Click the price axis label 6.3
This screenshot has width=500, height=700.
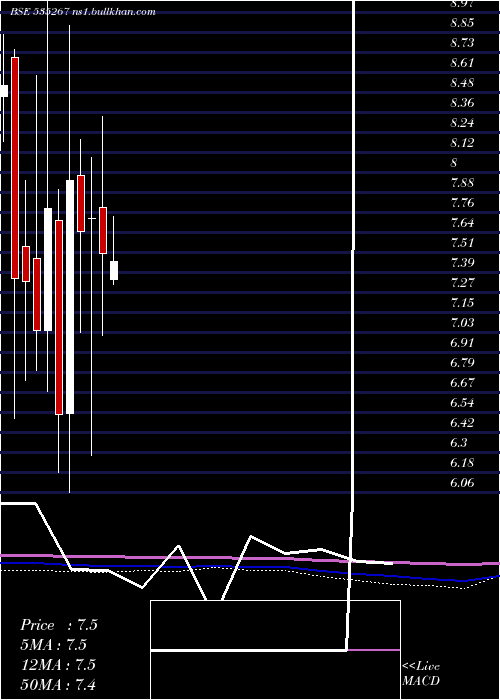pos(458,442)
